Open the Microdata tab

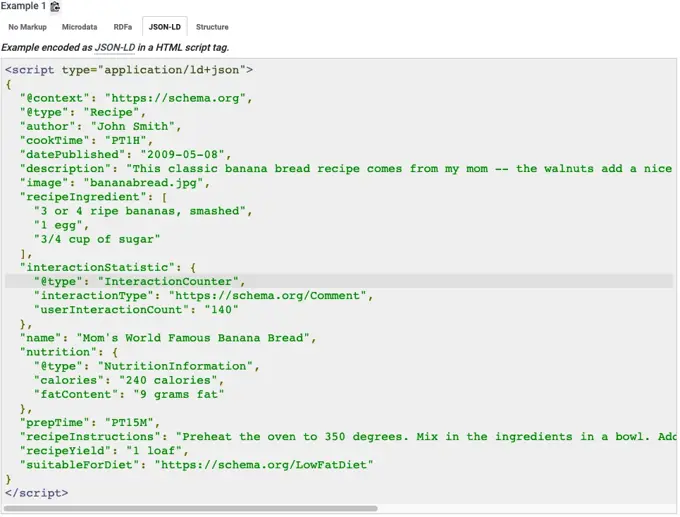coord(79,27)
